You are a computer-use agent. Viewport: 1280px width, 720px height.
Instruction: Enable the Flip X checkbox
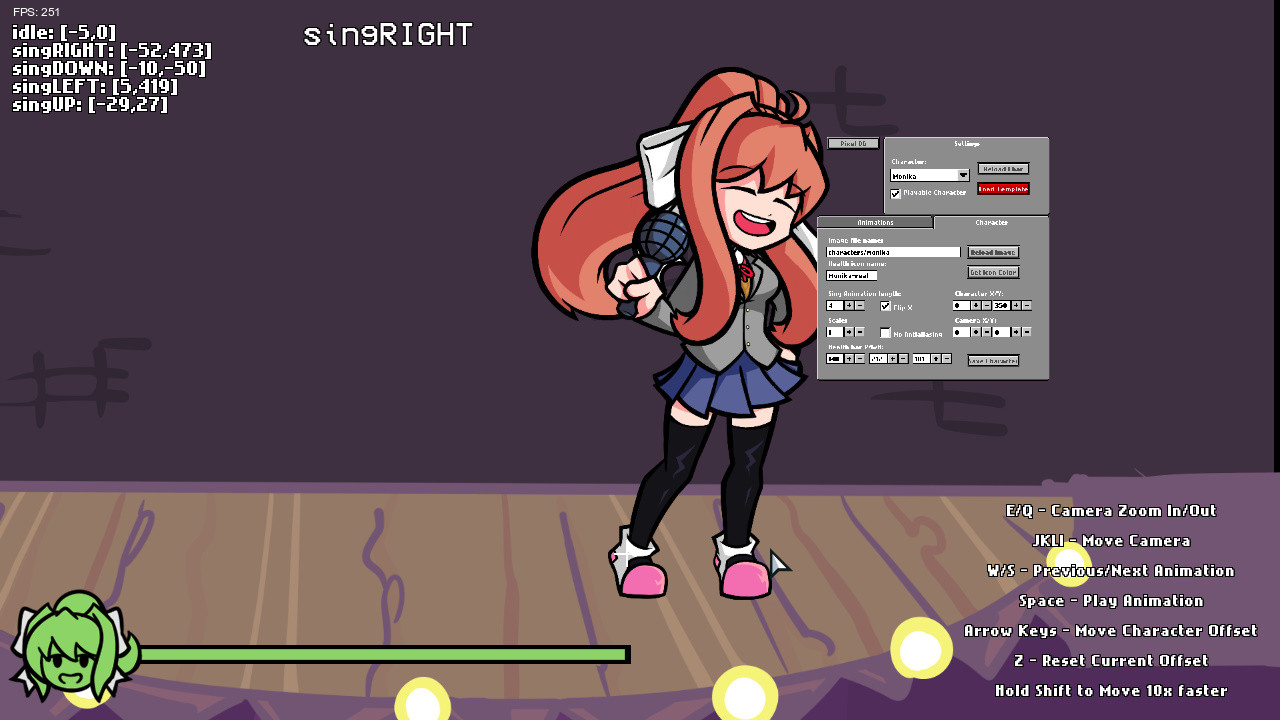pyautogui.click(x=884, y=306)
